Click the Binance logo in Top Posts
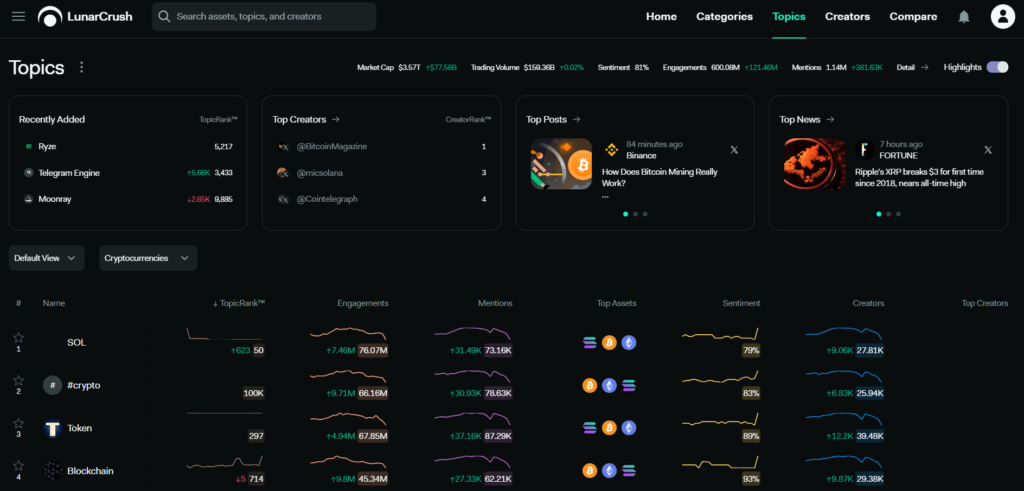This screenshot has width=1024, height=491. click(611, 150)
